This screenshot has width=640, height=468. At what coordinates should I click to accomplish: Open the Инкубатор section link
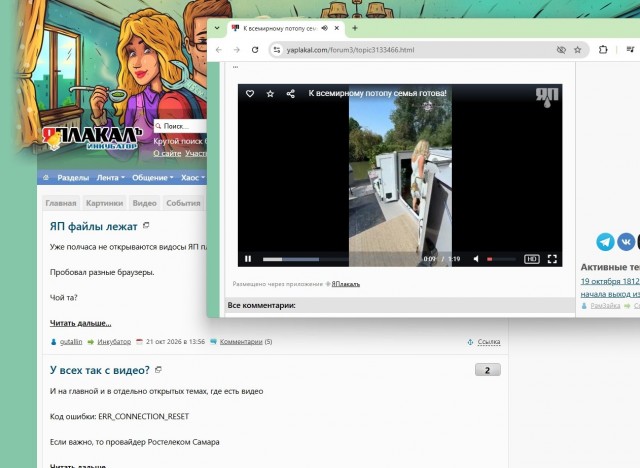point(114,342)
